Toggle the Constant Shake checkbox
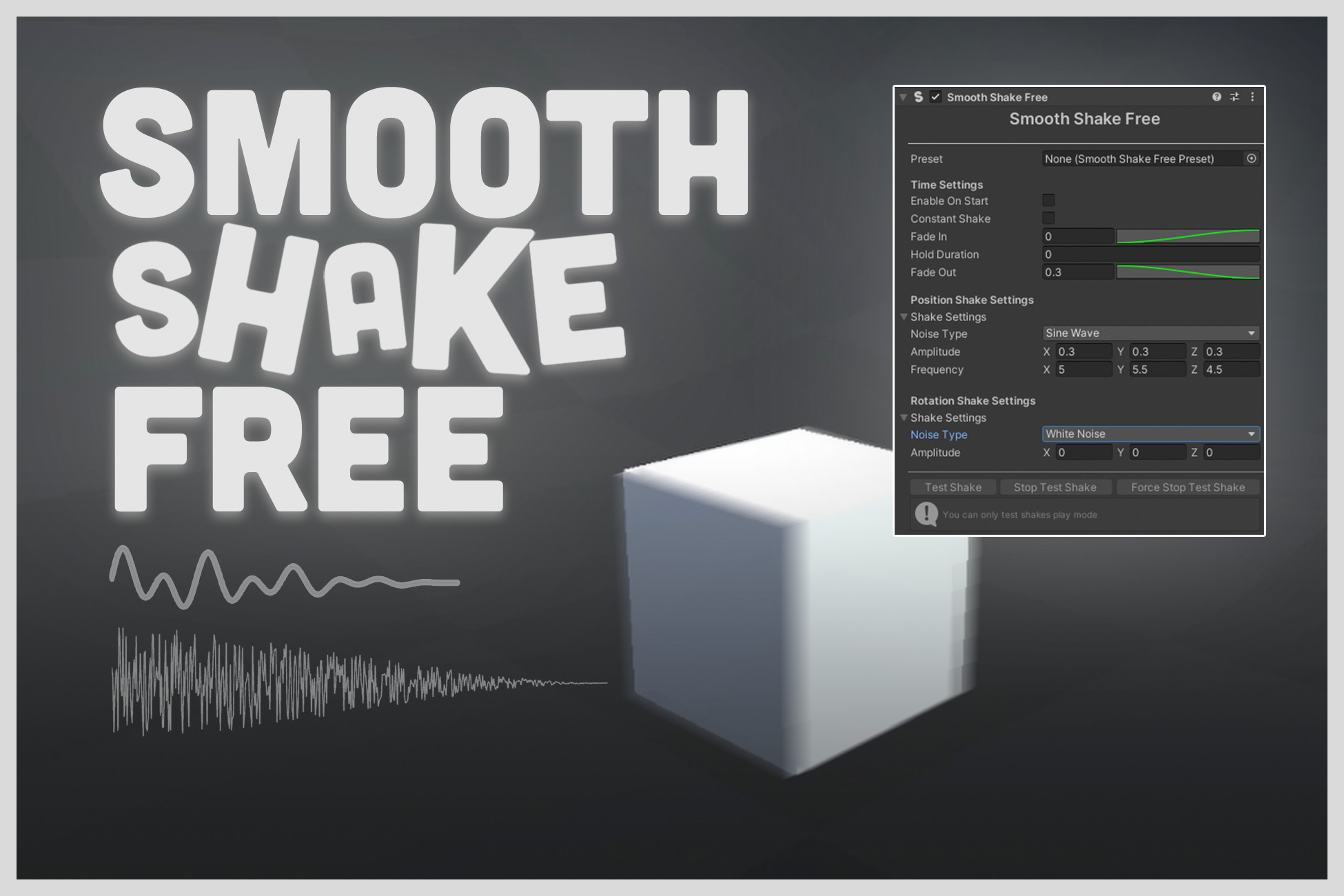Screen dimensions: 1344x896 click(x=1048, y=218)
